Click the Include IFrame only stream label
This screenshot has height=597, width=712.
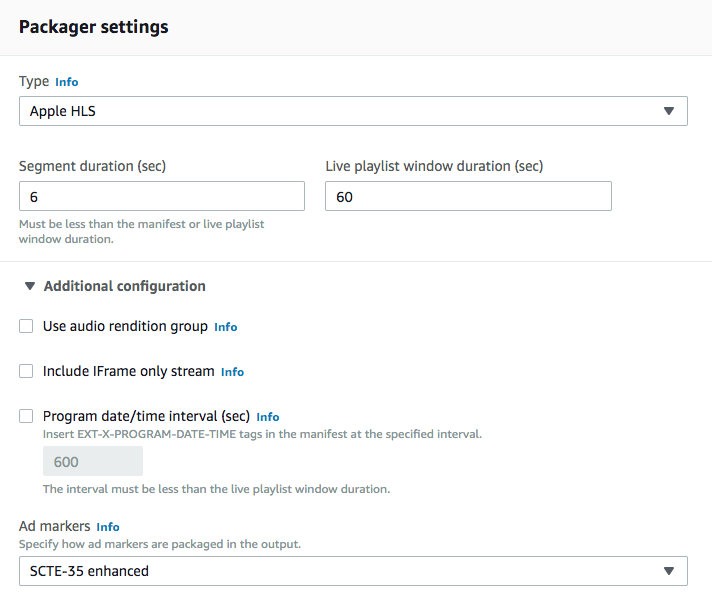tap(129, 371)
